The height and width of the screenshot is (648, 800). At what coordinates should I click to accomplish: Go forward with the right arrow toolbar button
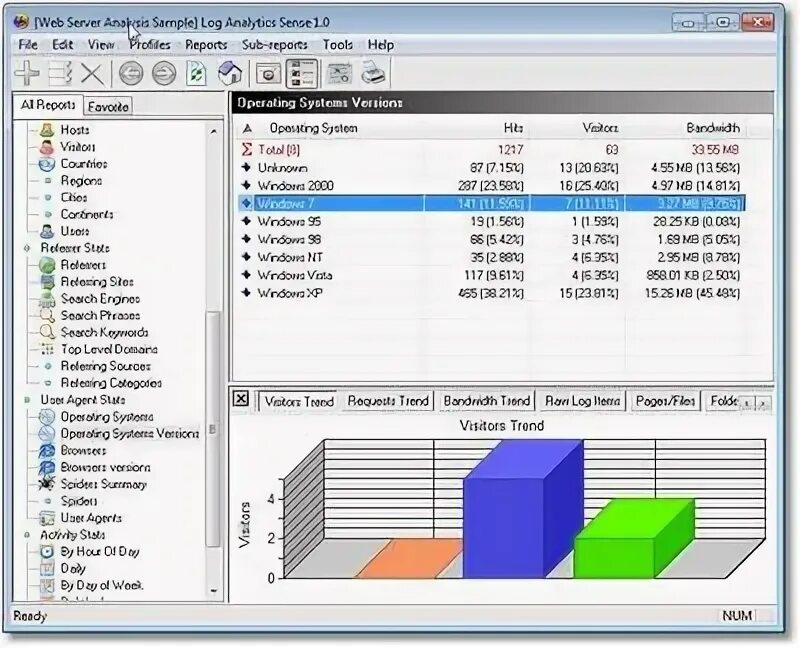tap(164, 74)
